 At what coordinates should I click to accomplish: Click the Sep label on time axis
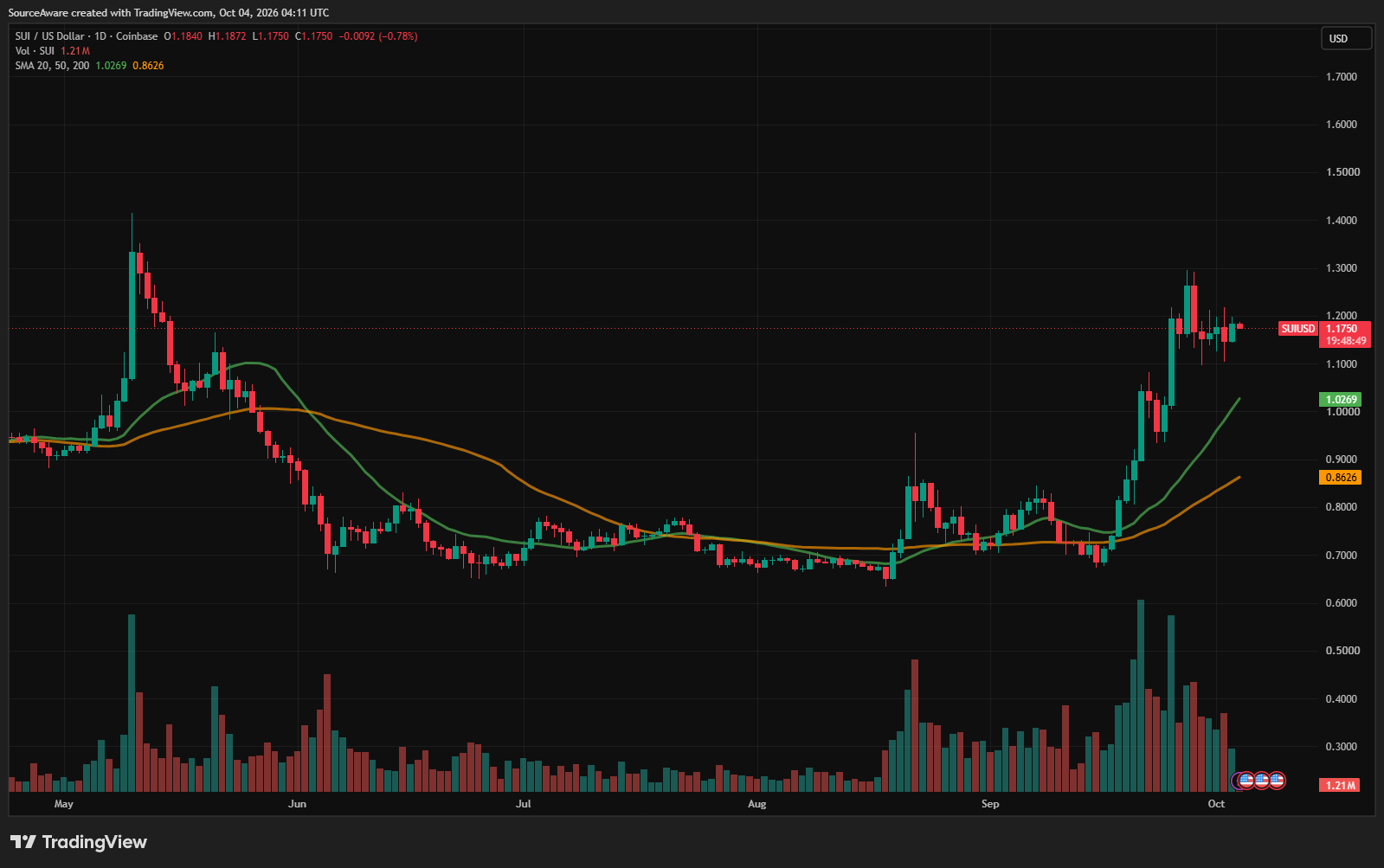click(990, 804)
